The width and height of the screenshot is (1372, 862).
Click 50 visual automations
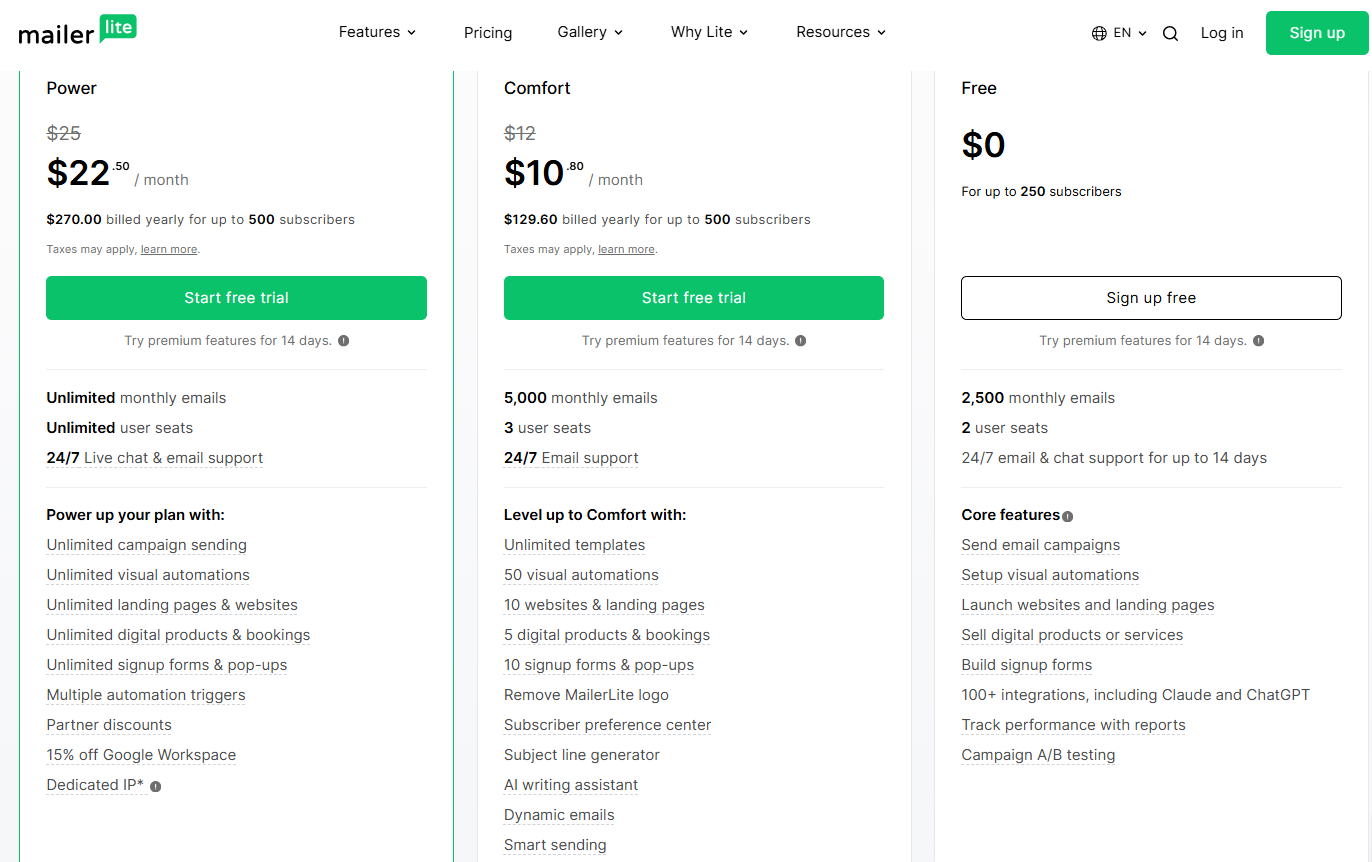tap(581, 575)
